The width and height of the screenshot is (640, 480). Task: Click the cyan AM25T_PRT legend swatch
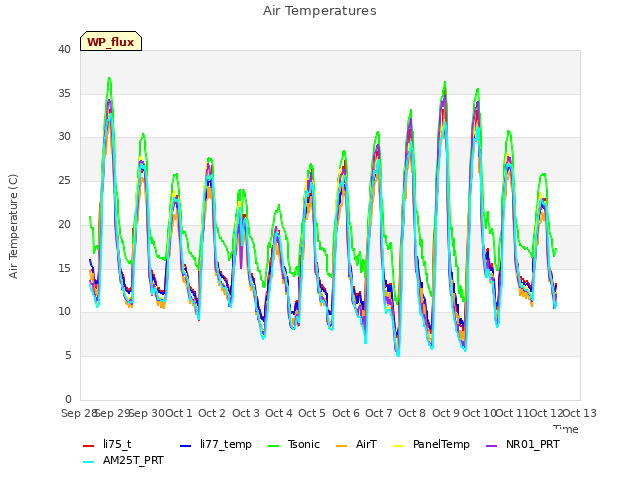click(x=89, y=462)
